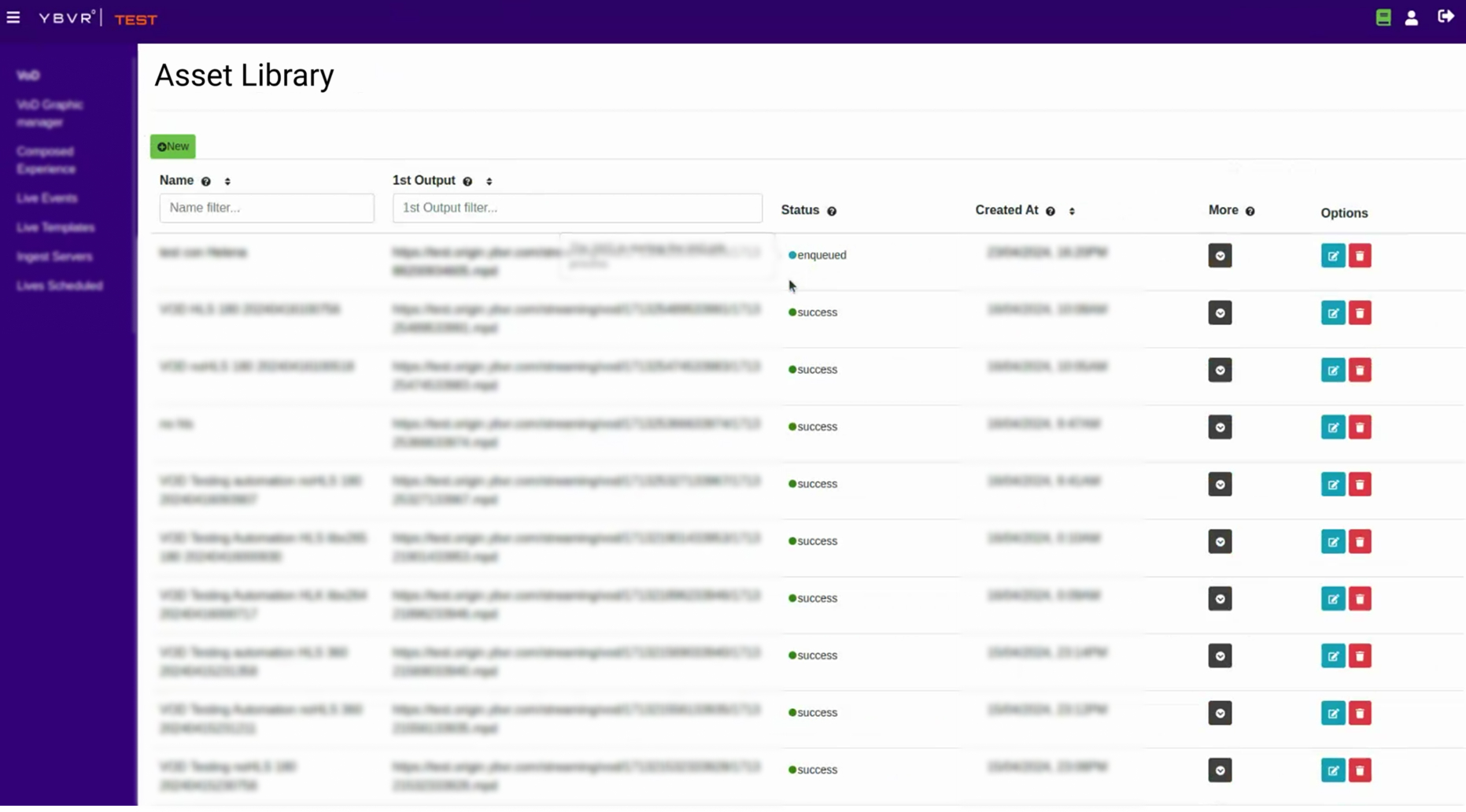Image resolution: width=1466 pixels, height=812 pixels.
Task: Expand More options for the enqueued asset
Action: click(x=1220, y=256)
